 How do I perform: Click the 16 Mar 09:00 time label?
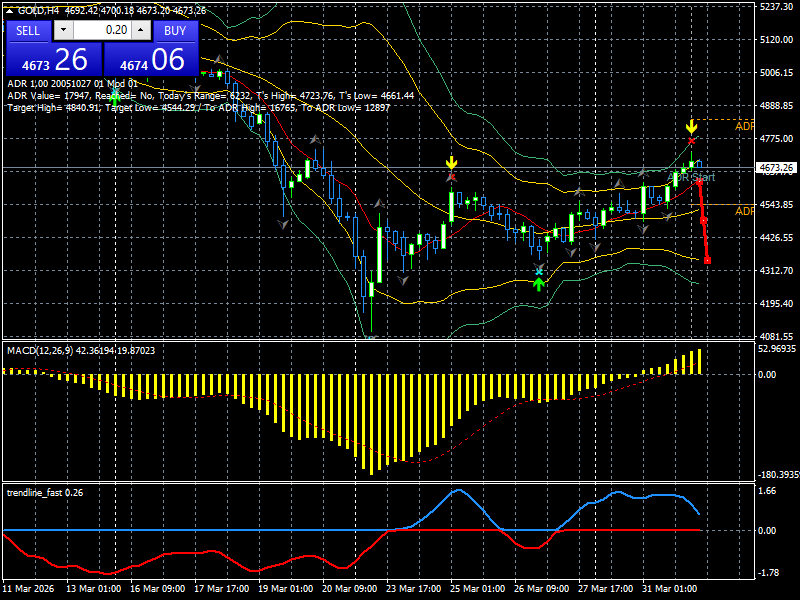point(158,588)
